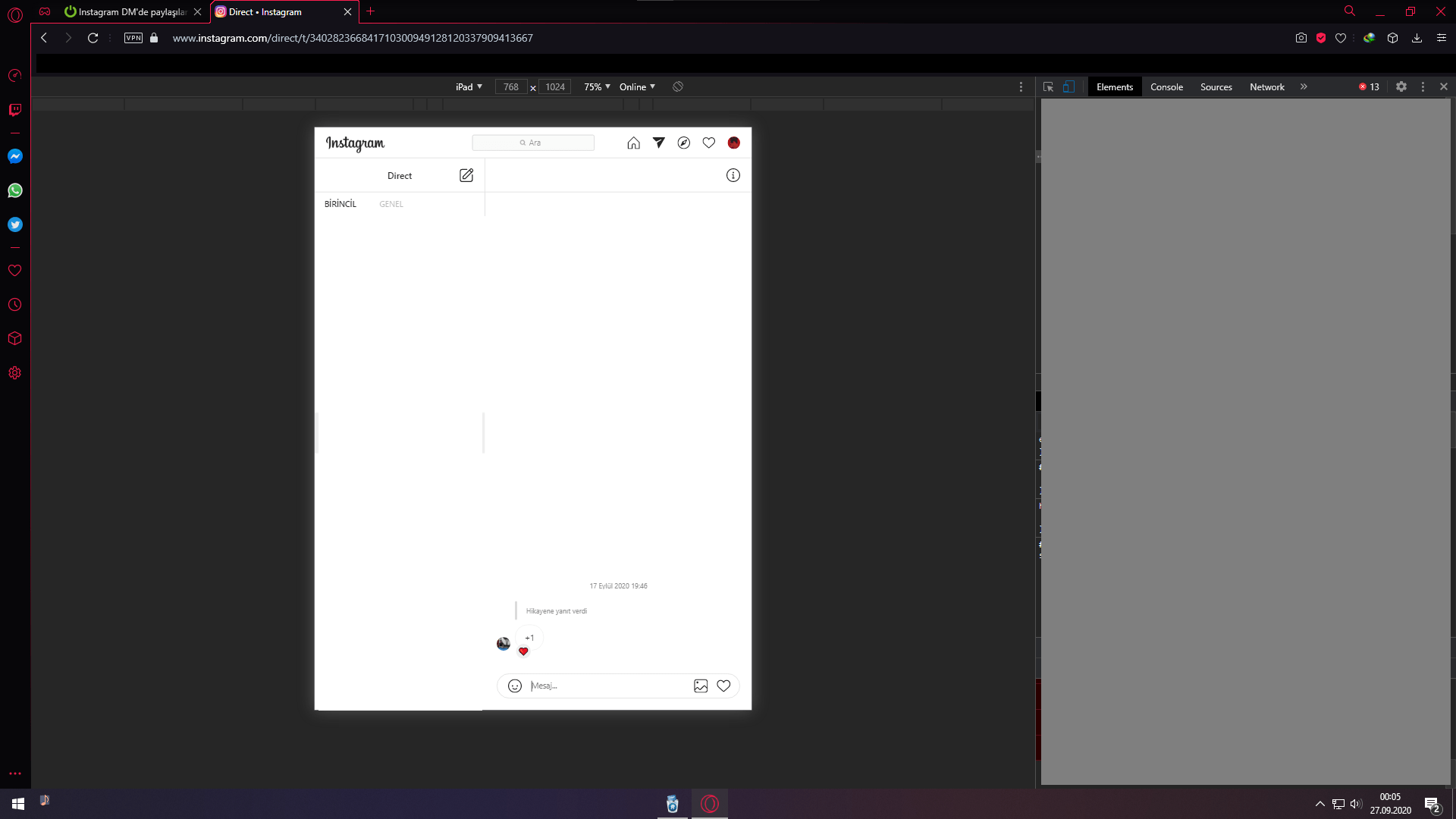Viewport: 1456px width, 819px height.
Task: Open the Explore compass icon
Action: click(x=684, y=143)
